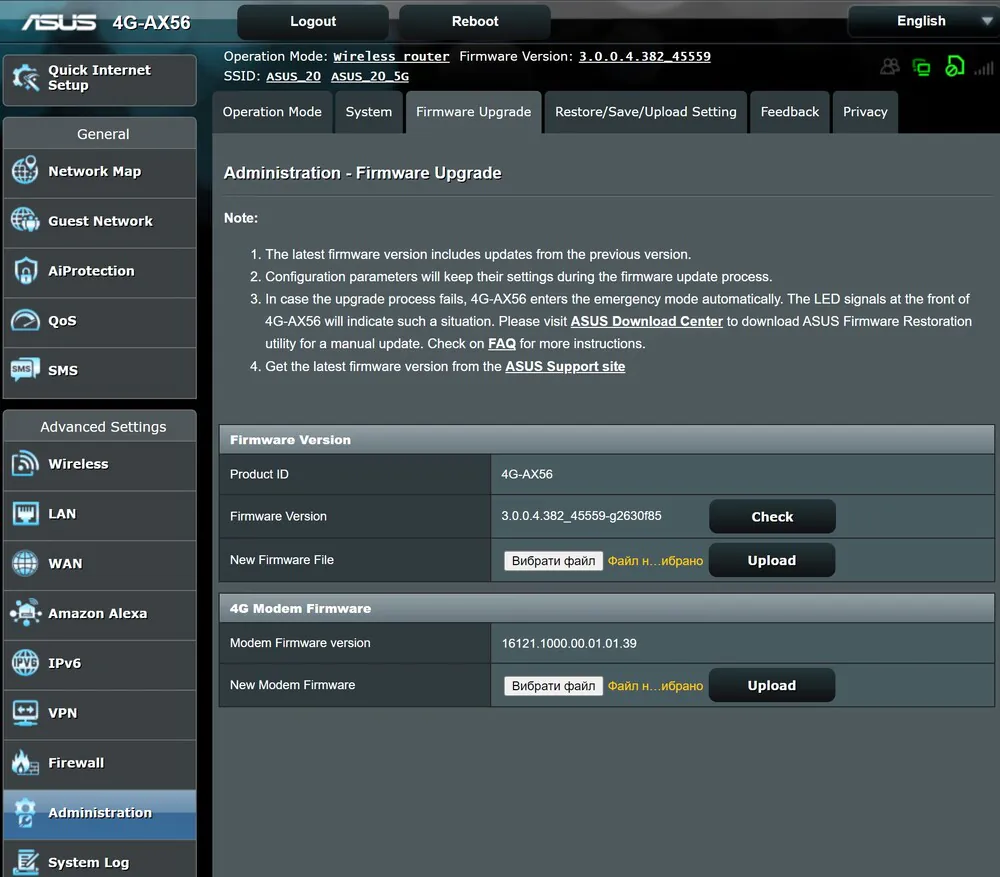Click the modem firmware version 16121.1000.00.01.01.39
Screen dimensions: 1000x877
coord(569,644)
